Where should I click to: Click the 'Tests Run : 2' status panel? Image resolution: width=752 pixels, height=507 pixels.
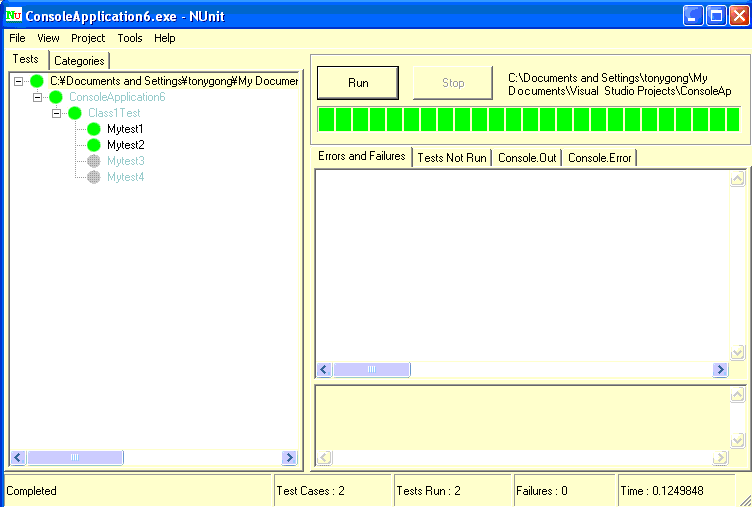(453, 491)
